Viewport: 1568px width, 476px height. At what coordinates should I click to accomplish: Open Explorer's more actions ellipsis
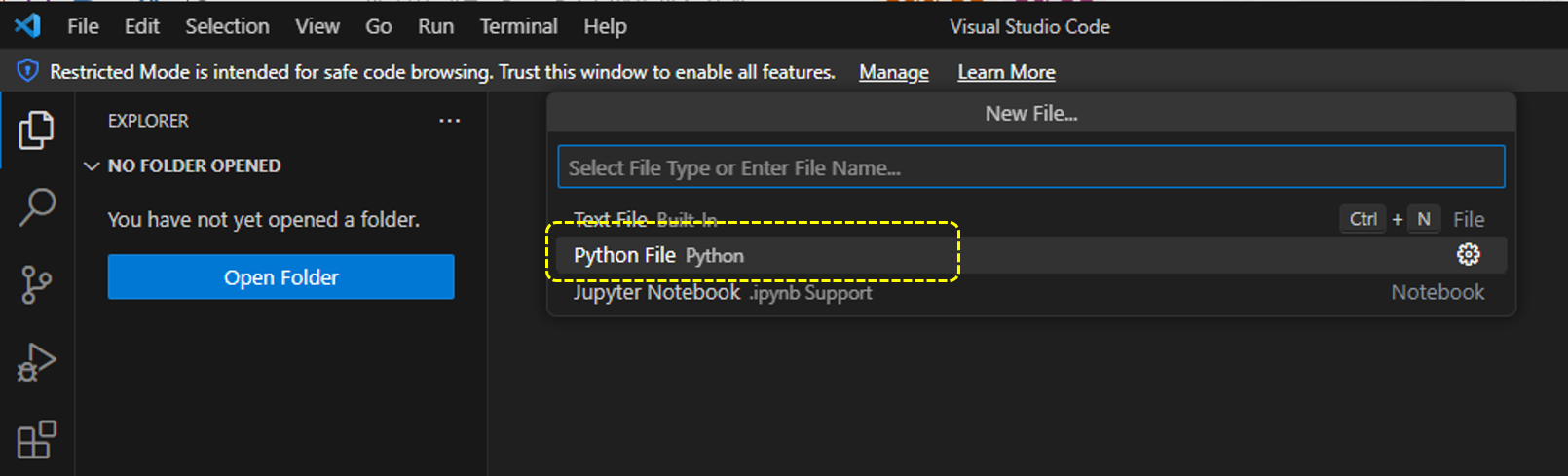pos(449,121)
